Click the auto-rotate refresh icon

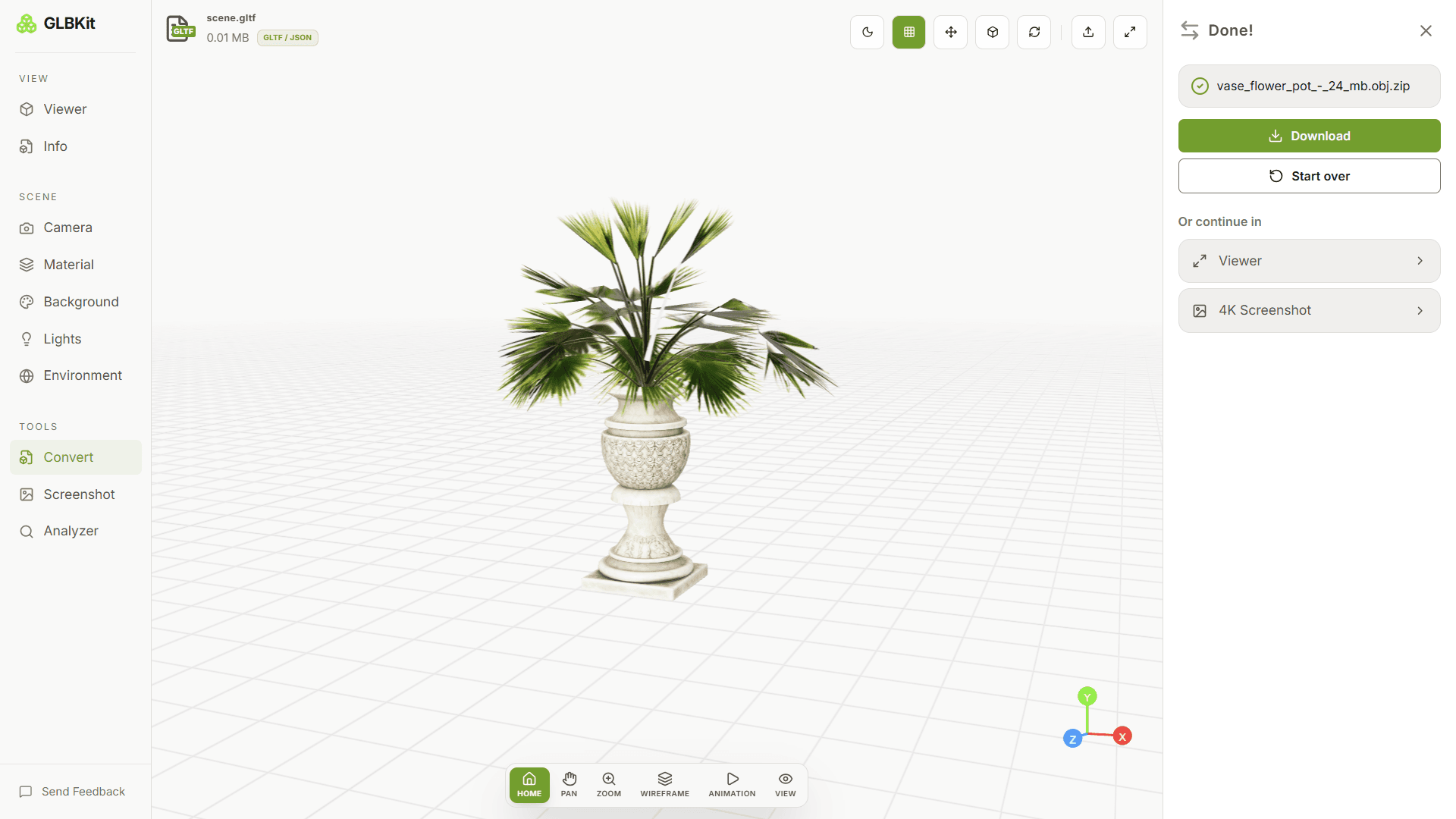pyautogui.click(x=1034, y=32)
